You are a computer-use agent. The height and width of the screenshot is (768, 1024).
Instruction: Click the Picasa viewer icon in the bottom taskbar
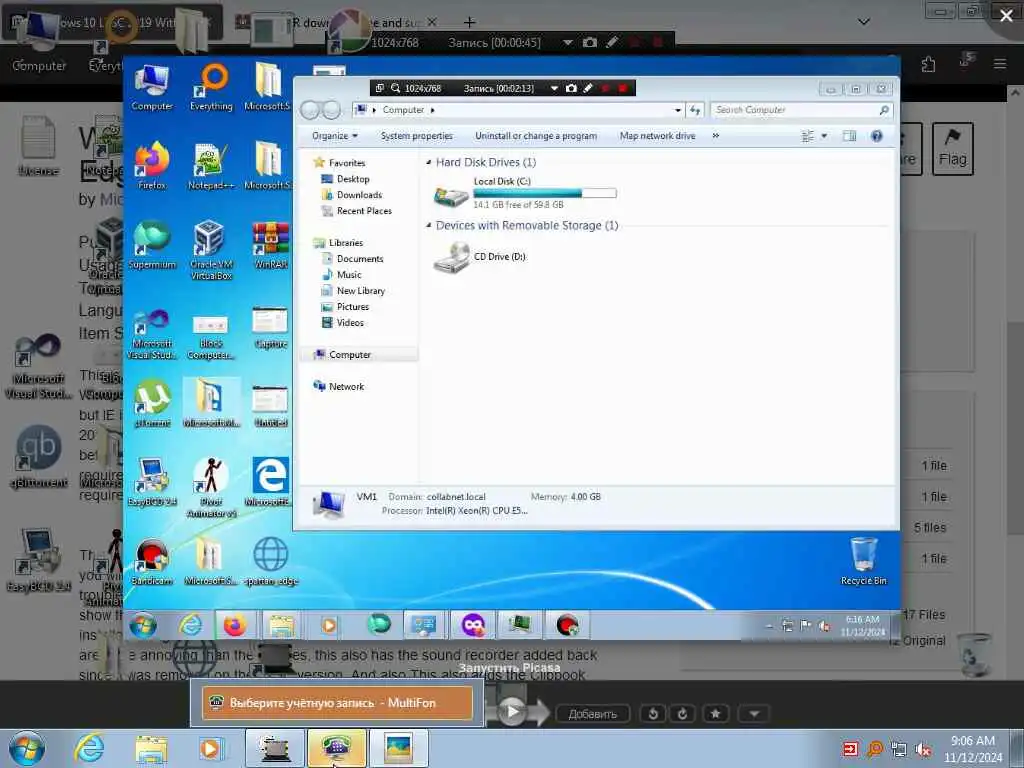pyautogui.click(x=398, y=748)
